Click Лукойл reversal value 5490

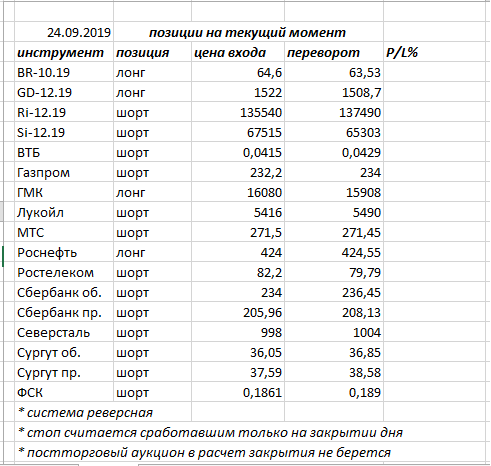tap(334, 212)
